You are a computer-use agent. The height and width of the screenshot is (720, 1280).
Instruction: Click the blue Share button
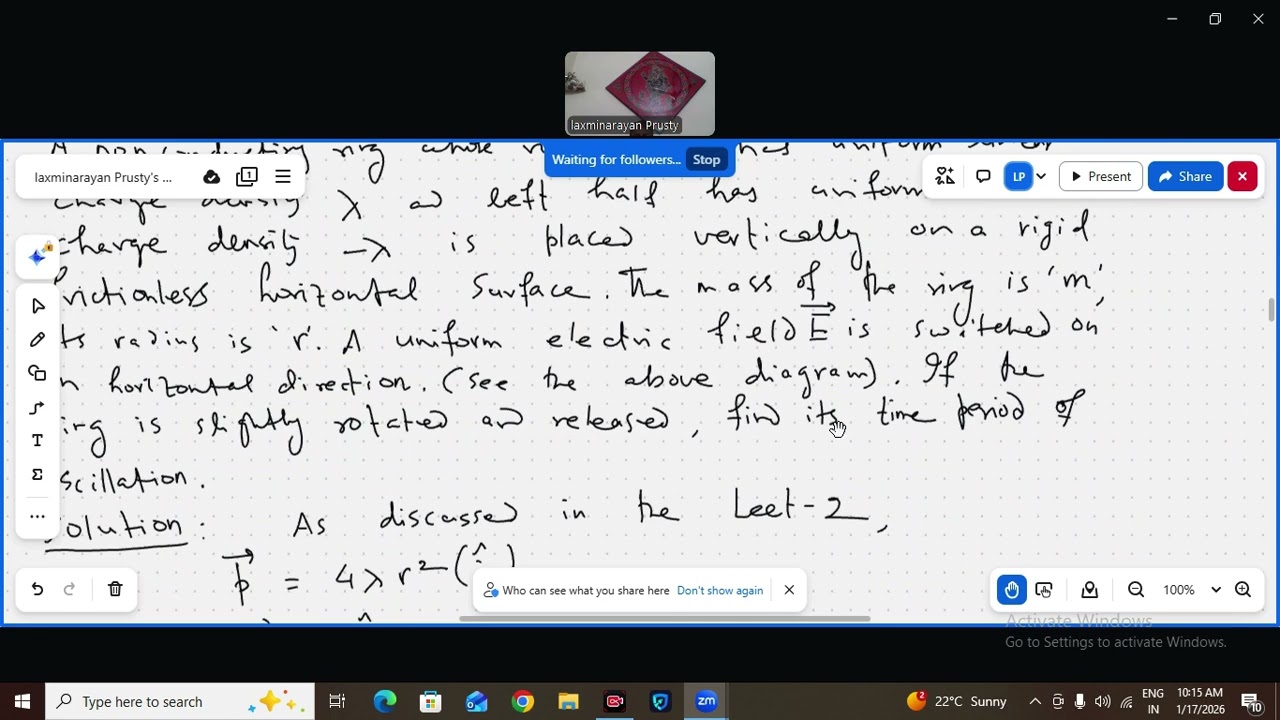point(1185,177)
